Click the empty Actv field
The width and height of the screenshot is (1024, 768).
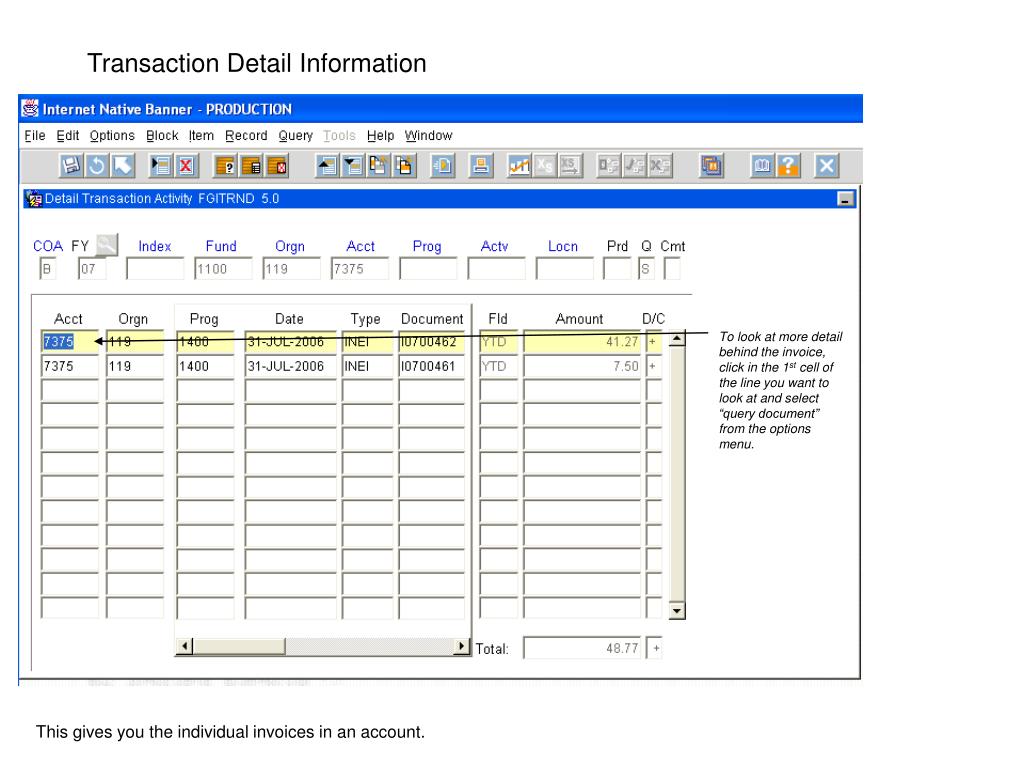[x=496, y=268]
